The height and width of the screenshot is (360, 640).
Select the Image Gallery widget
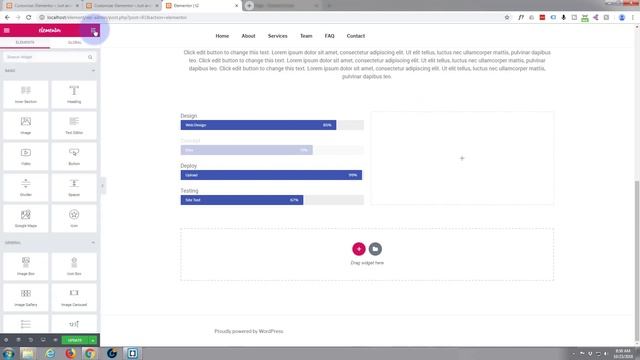coord(26,297)
